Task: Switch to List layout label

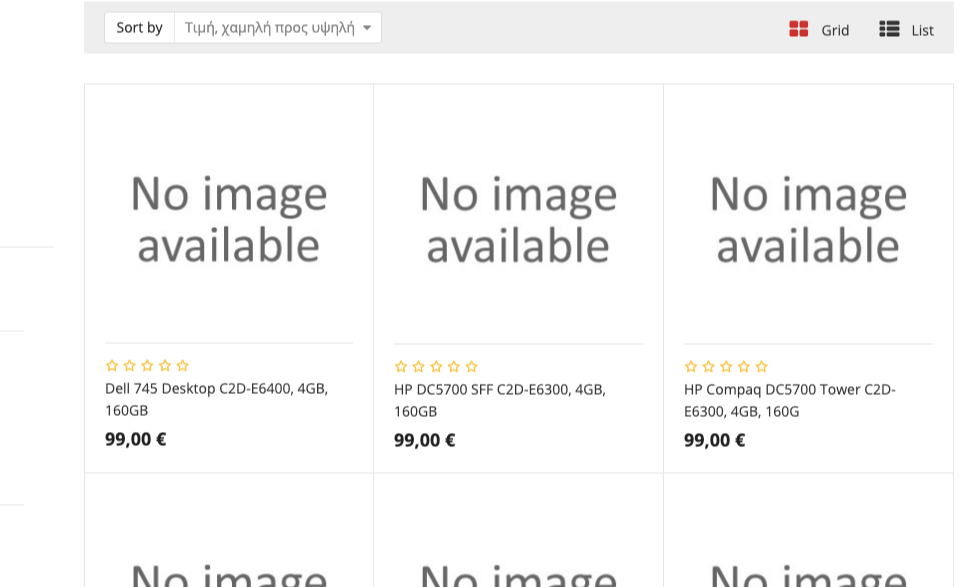Action: pos(922,30)
